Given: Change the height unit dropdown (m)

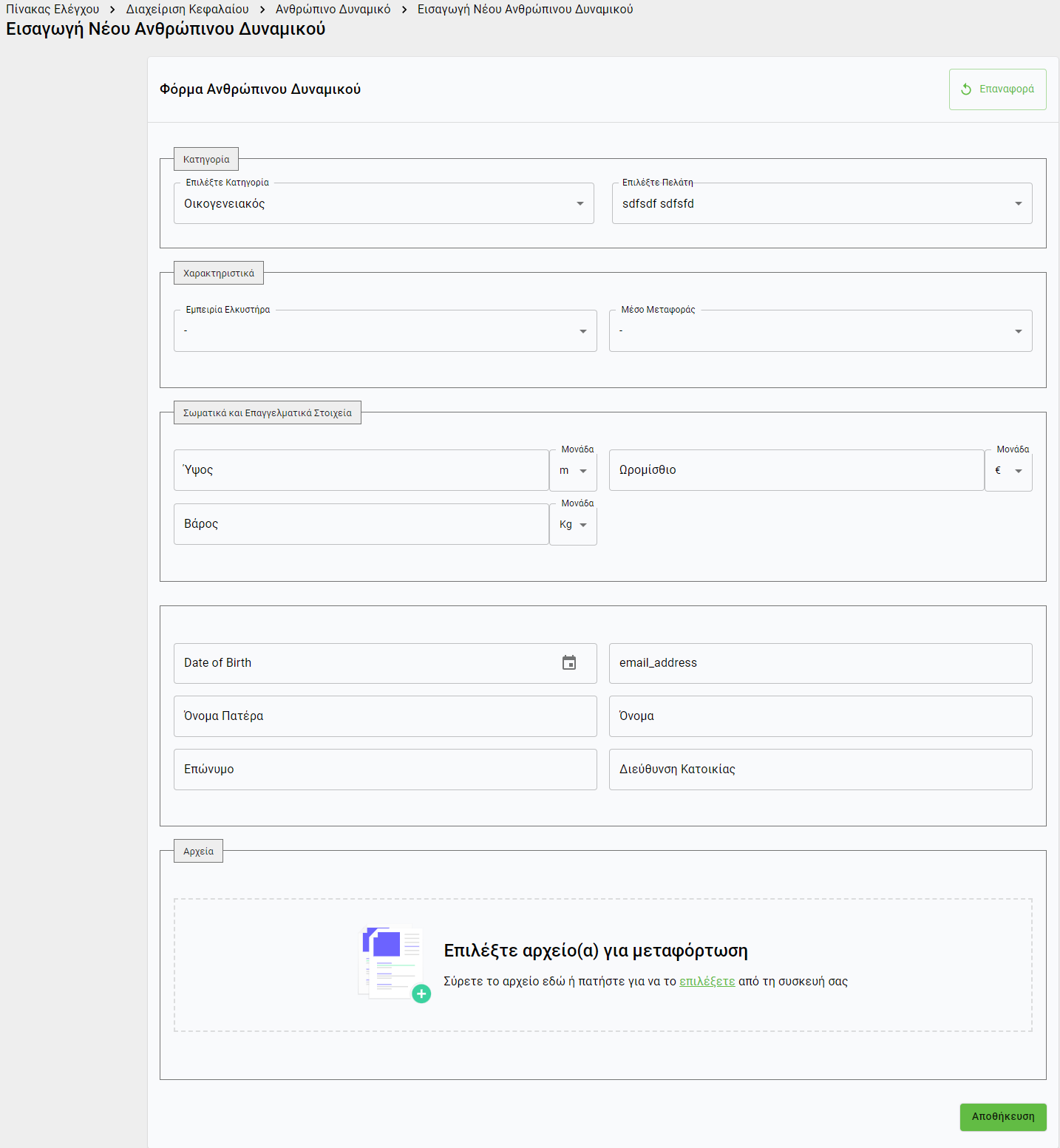Looking at the screenshot, I should coord(573,471).
